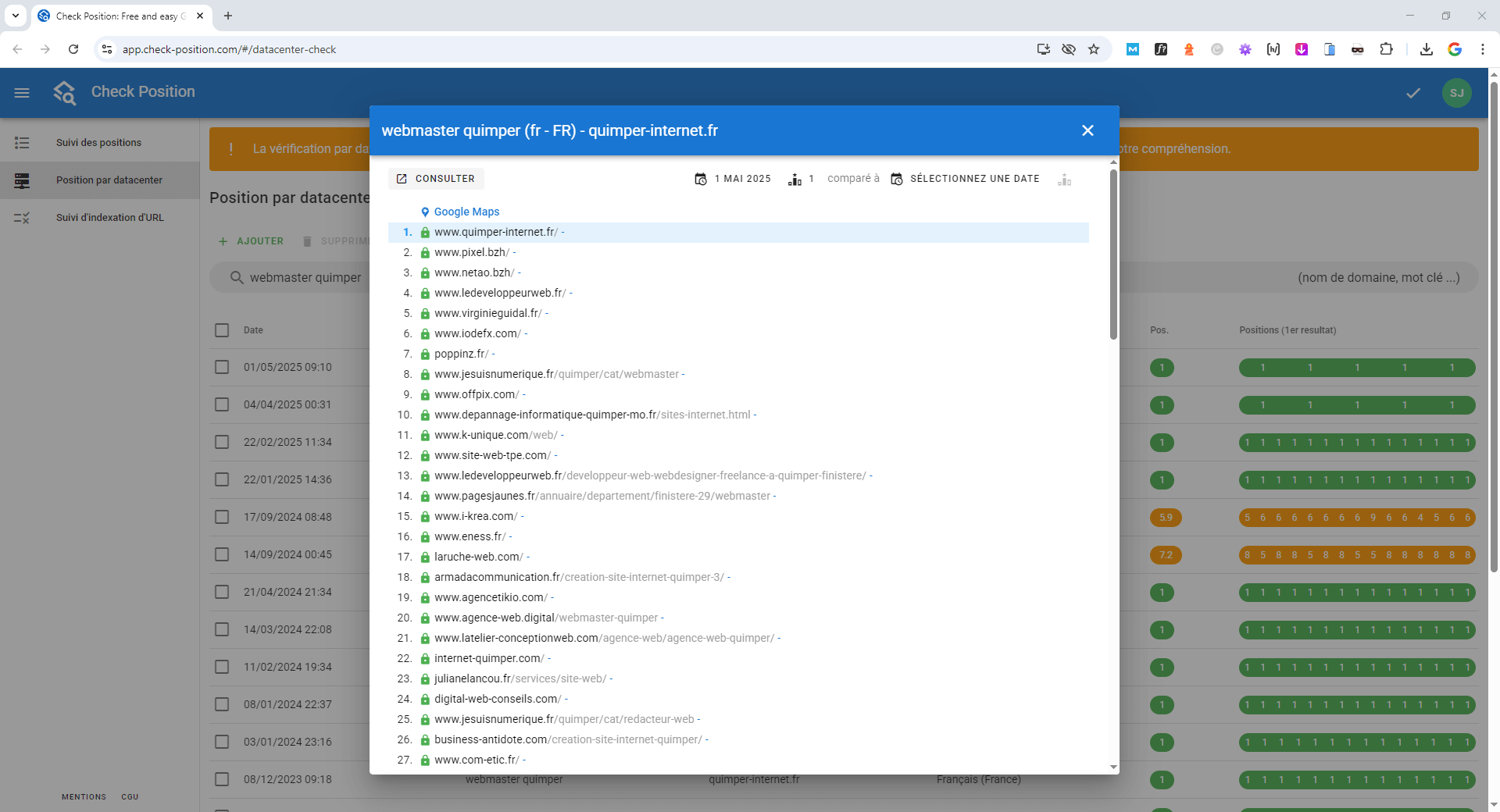
Task: Click the 5.9 orange position badge
Action: (1166, 517)
